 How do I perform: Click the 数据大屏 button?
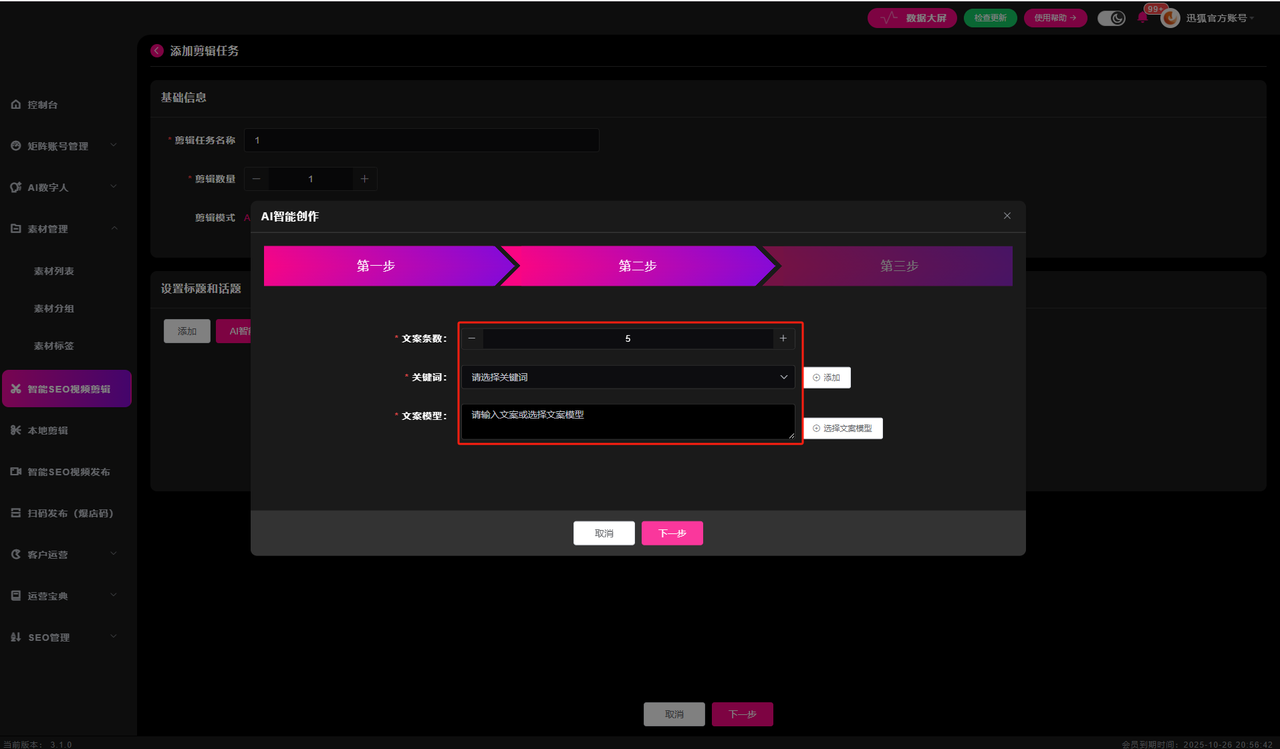coord(912,18)
